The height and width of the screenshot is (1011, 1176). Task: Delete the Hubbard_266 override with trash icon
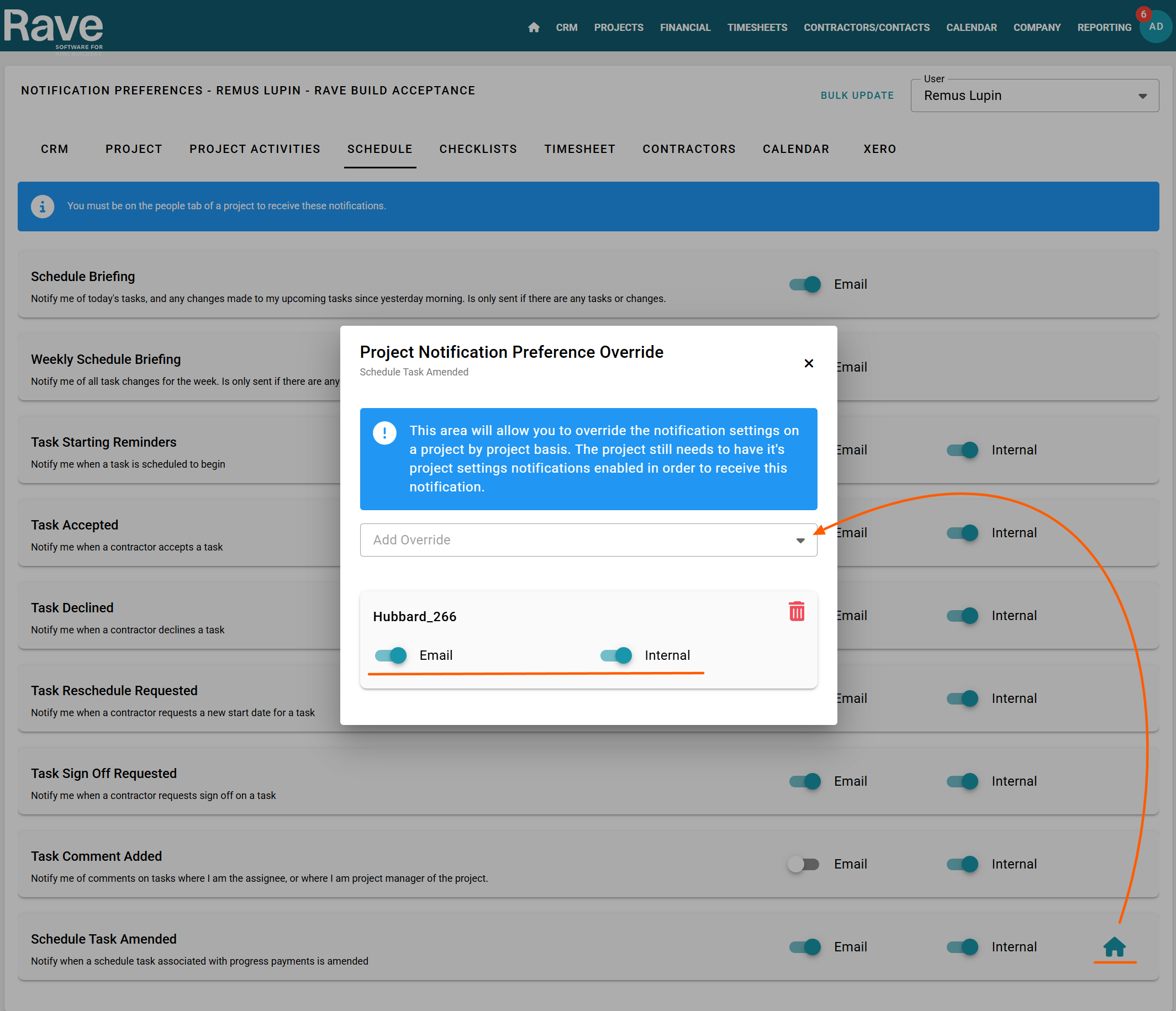797,612
